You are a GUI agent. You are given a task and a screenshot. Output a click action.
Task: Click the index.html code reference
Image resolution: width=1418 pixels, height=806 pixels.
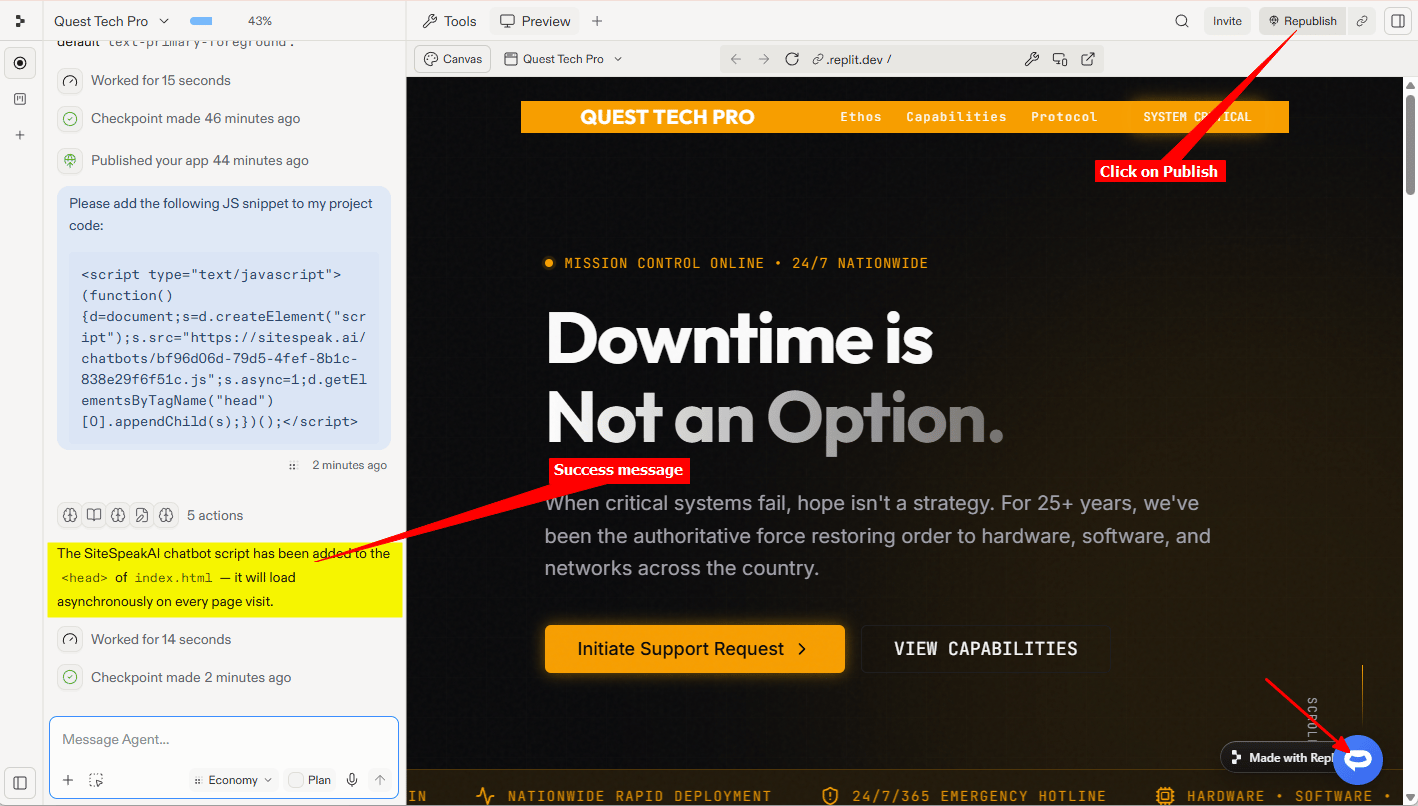174,577
